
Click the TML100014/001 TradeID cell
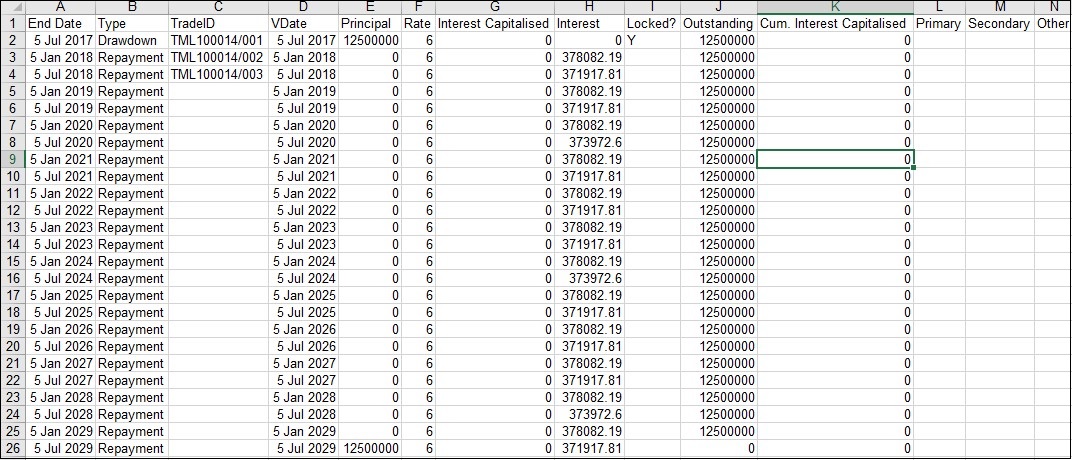coord(217,40)
